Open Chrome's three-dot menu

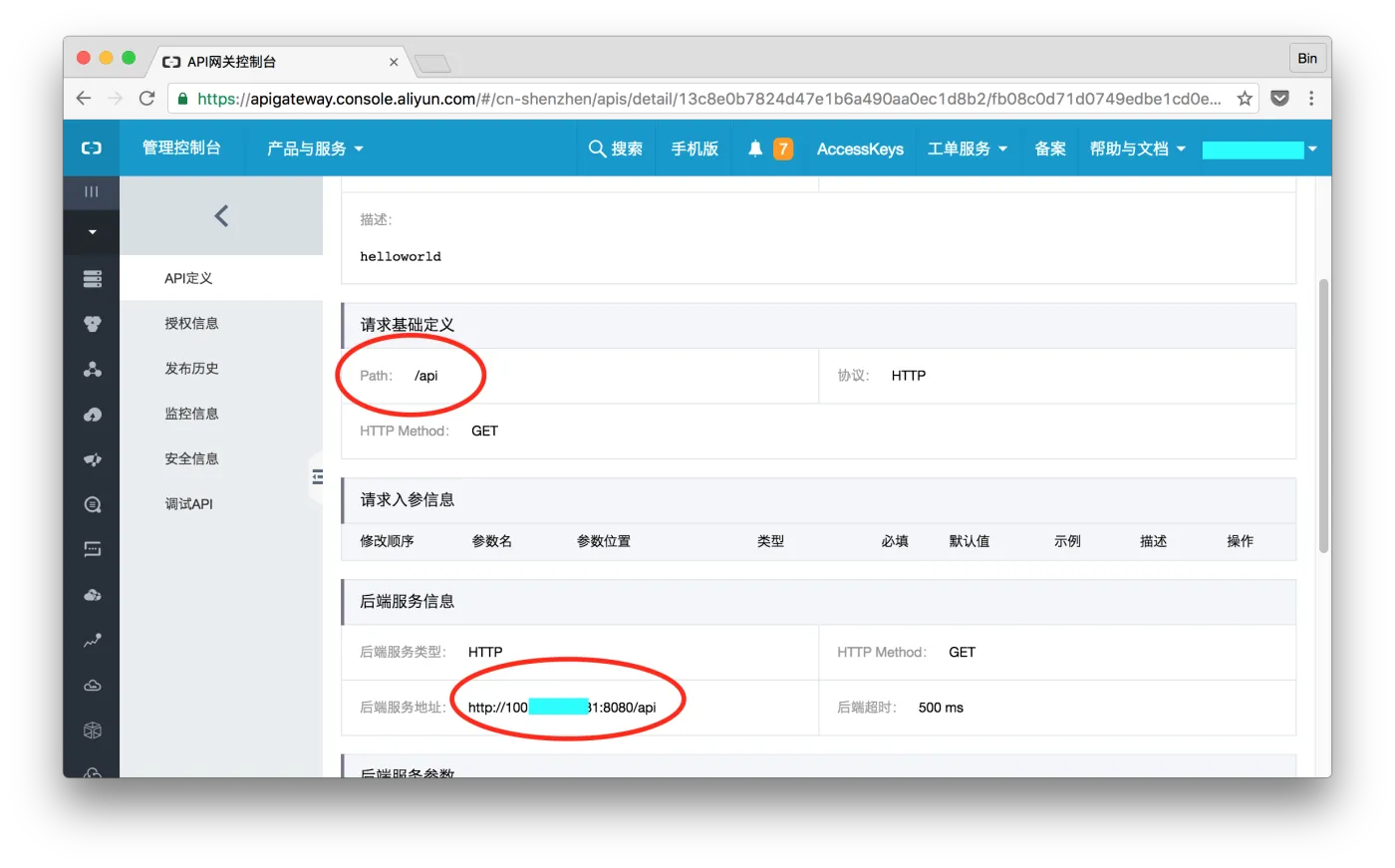tap(1311, 98)
